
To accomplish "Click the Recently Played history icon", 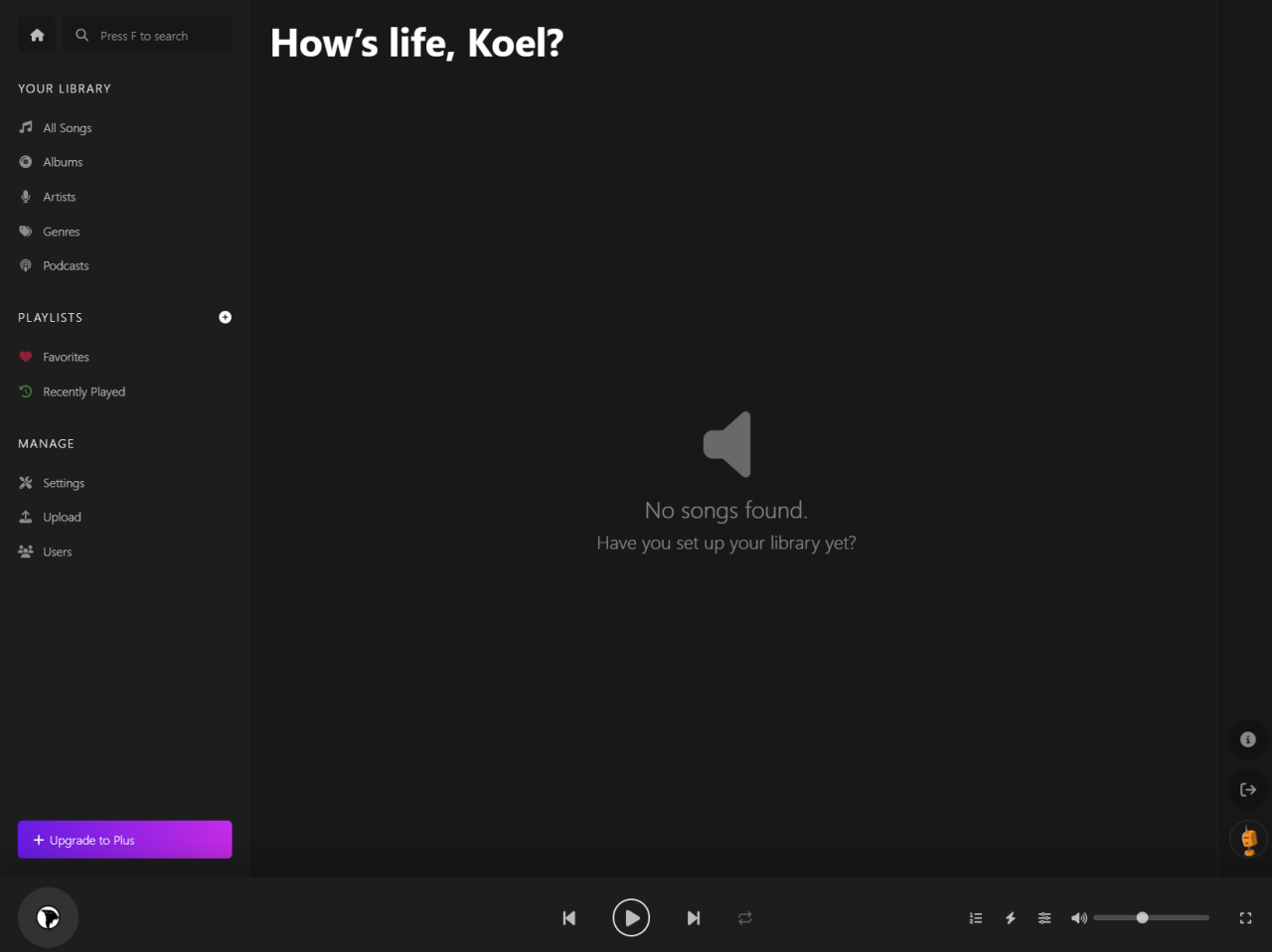I will point(26,392).
